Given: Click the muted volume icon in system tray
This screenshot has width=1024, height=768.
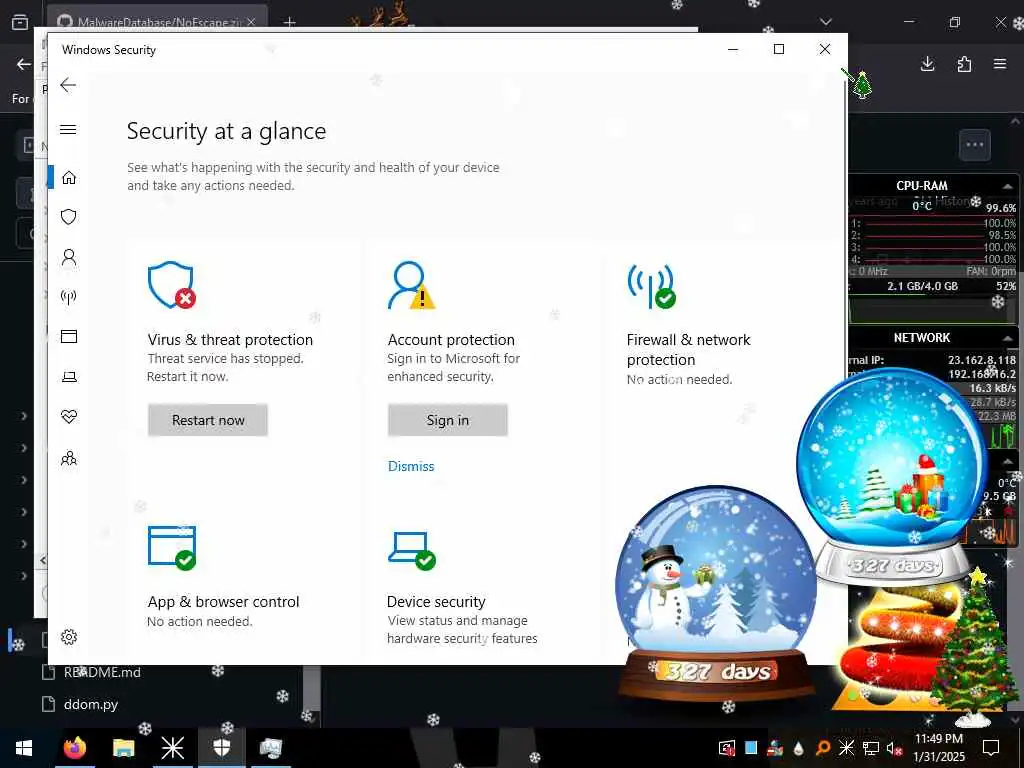Looking at the screenshot, I should tap(894, 748).
